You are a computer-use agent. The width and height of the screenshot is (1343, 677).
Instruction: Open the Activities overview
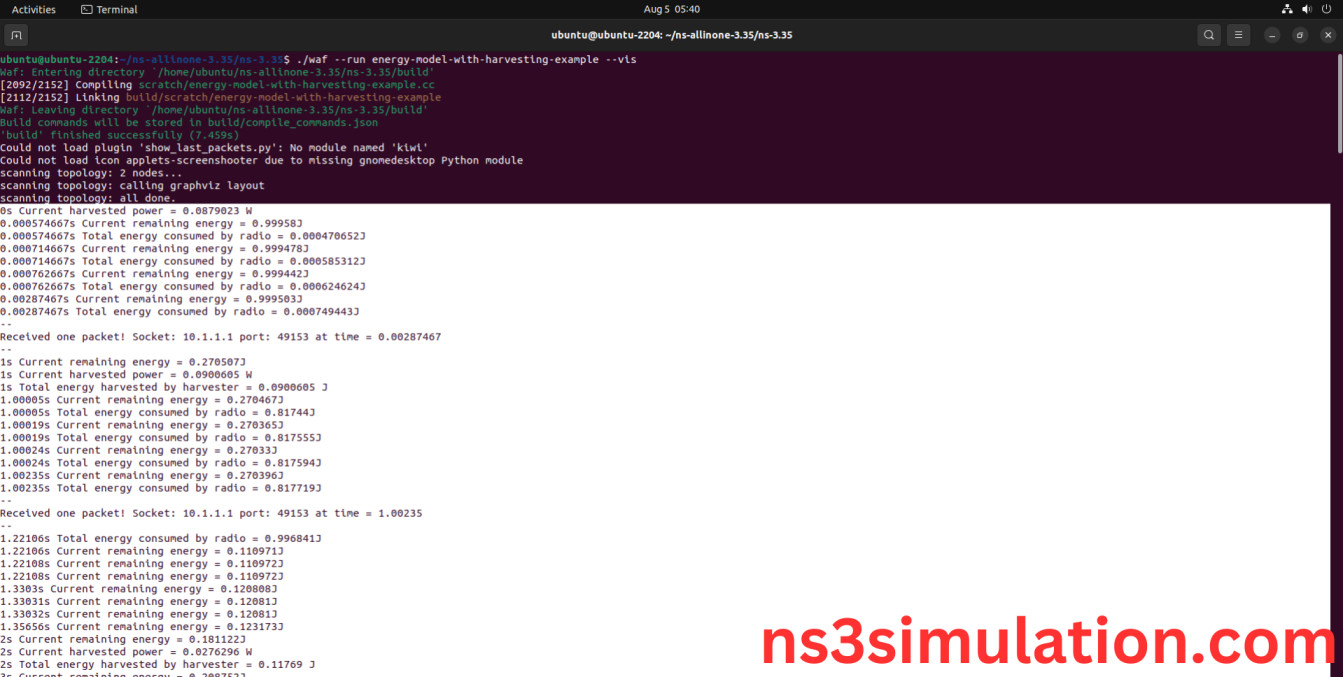pos(33,9)
